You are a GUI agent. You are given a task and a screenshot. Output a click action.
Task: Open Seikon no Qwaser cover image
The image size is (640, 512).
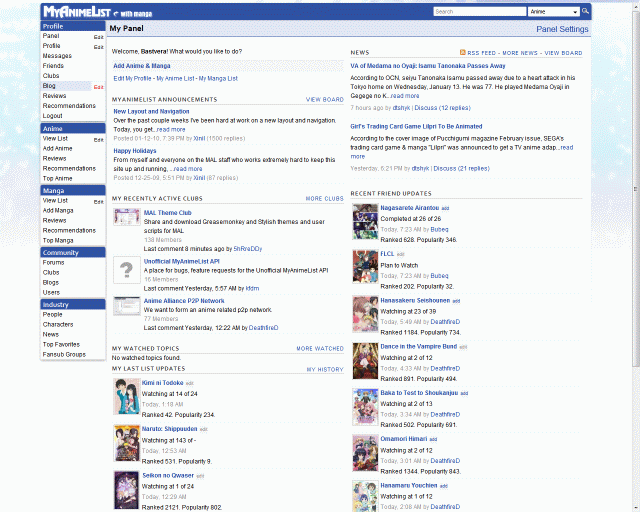coord(127,490)
